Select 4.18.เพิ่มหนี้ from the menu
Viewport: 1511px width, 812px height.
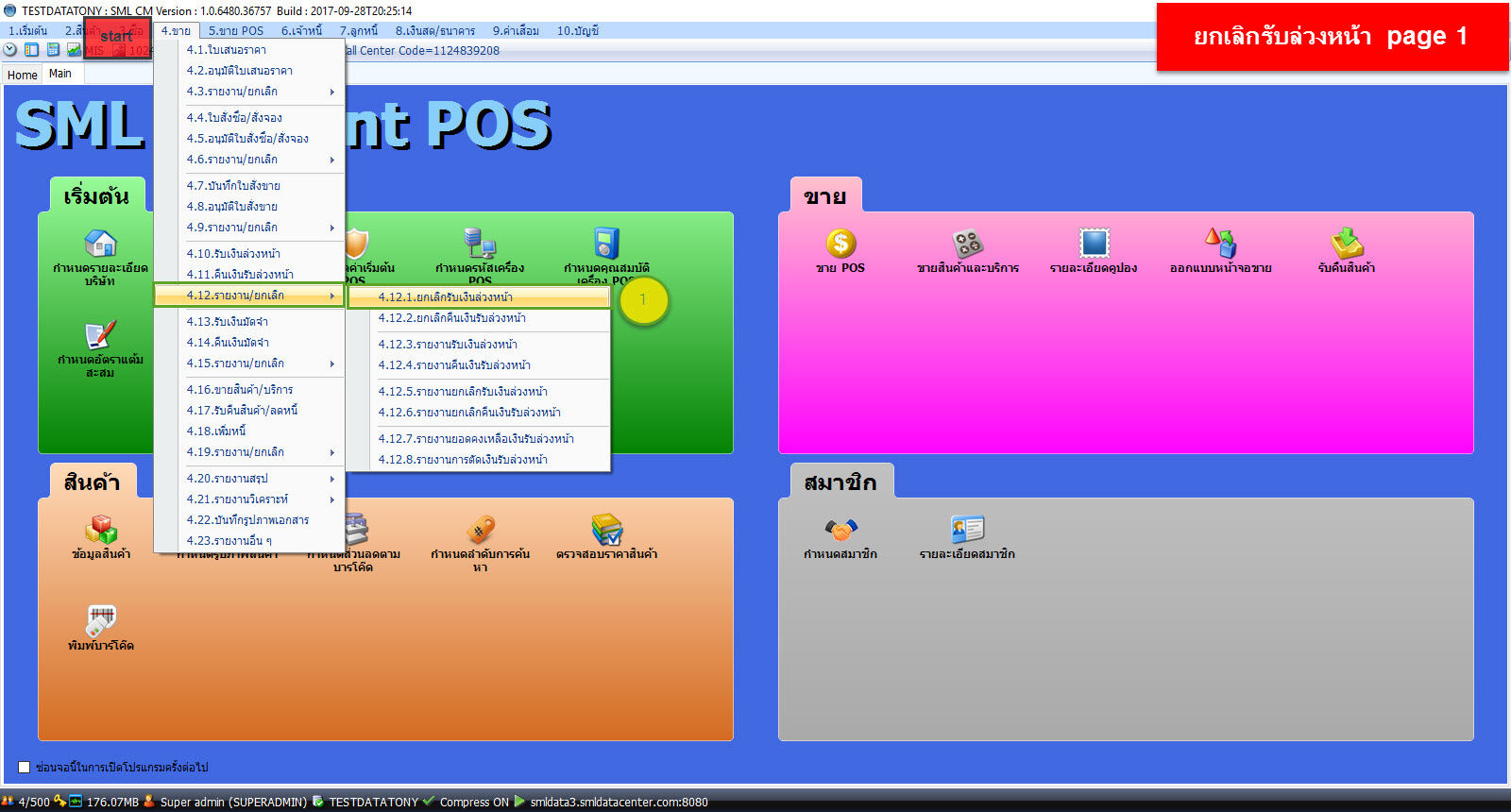(x=248, y=431)
